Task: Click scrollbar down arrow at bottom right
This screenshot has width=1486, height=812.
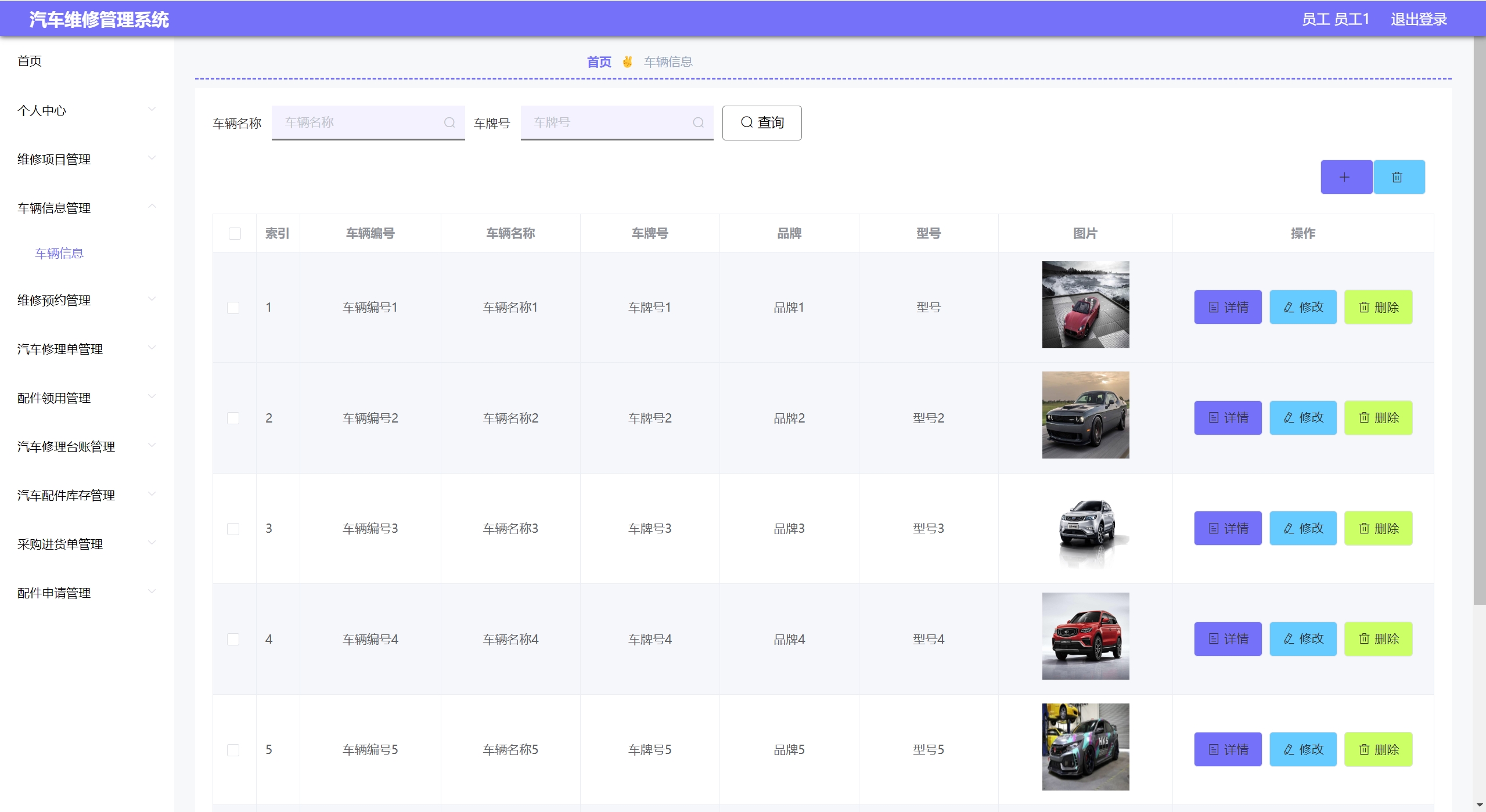Action: (1480, 805)
